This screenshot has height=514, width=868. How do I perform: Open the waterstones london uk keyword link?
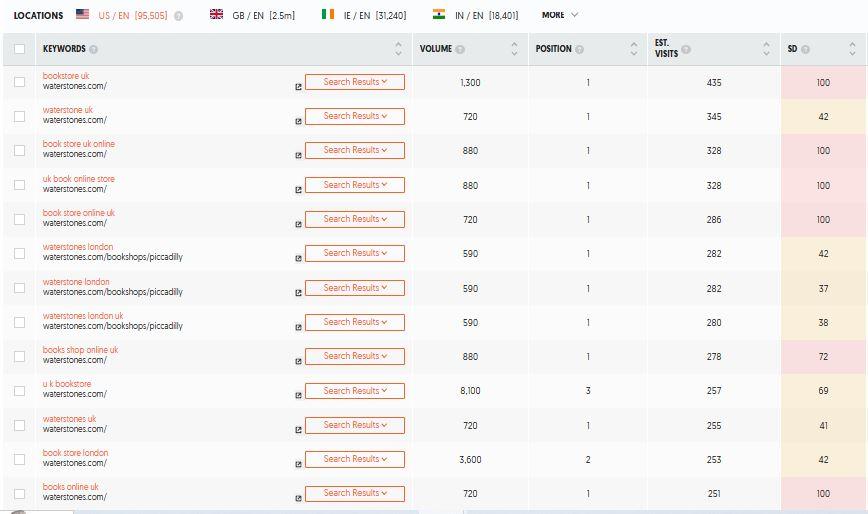(83, 315)
